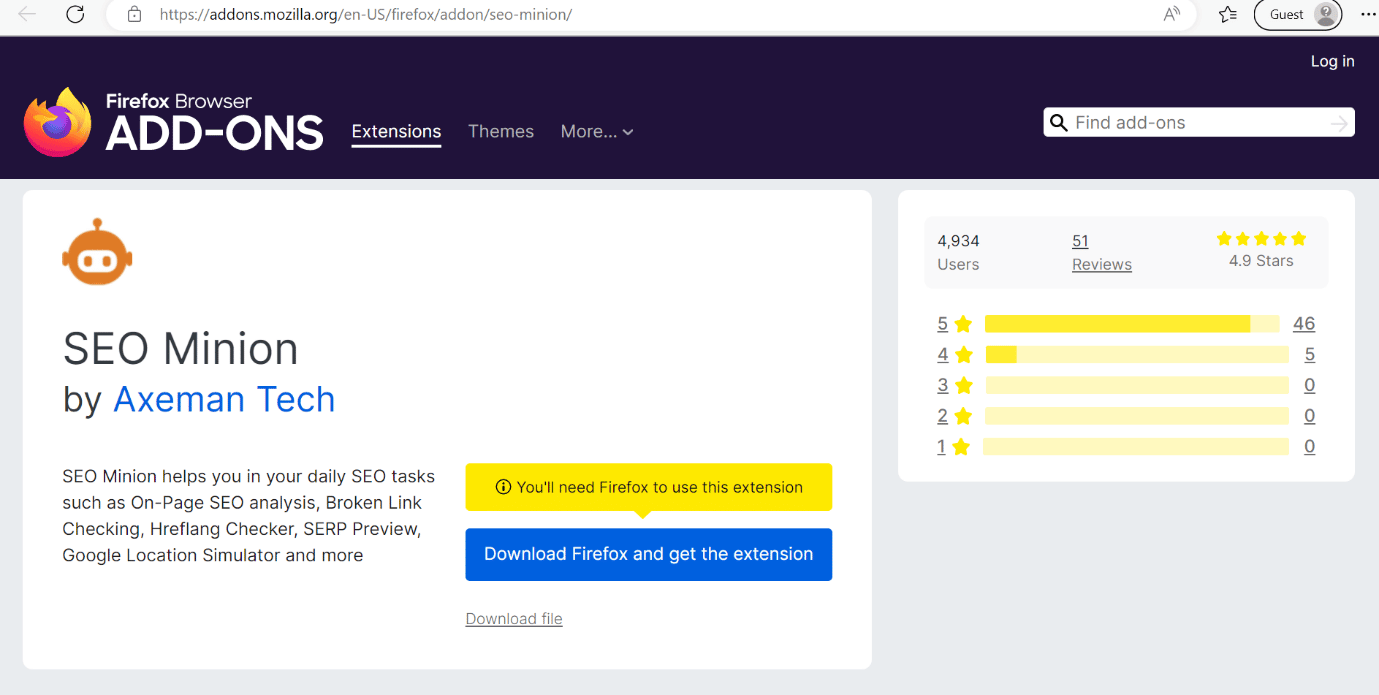Switch to the Themes tab
This screenshot has width=1379, height=695.
[501, 131]
